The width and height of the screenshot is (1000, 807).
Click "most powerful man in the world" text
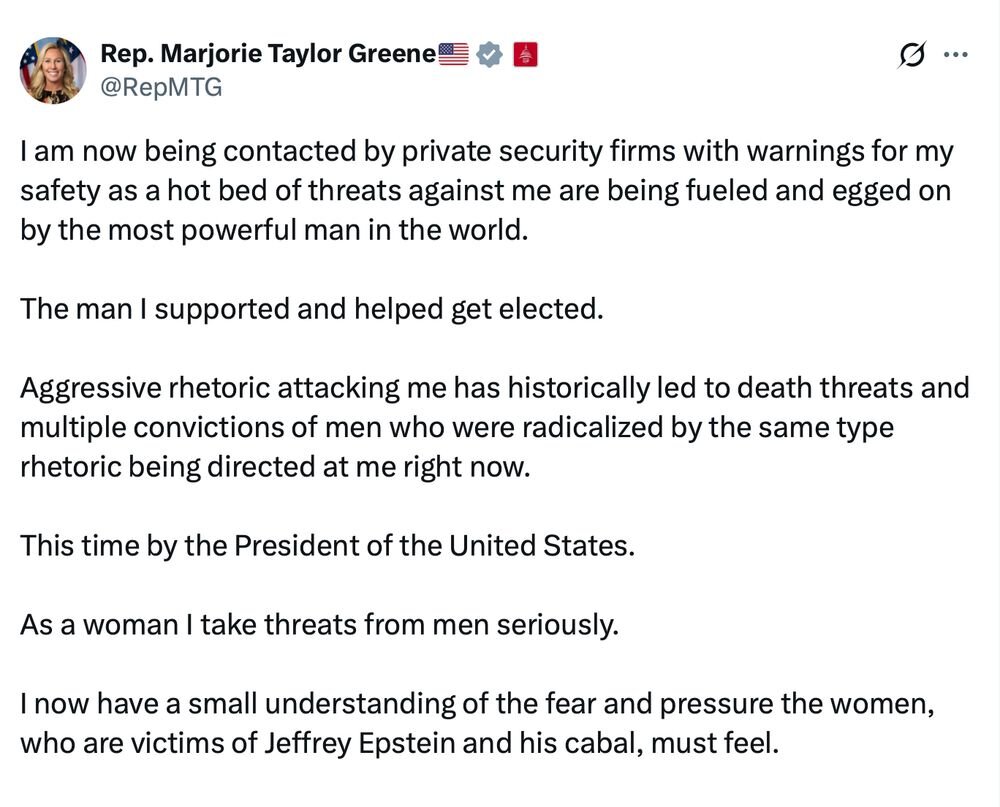tap(362, 227)
